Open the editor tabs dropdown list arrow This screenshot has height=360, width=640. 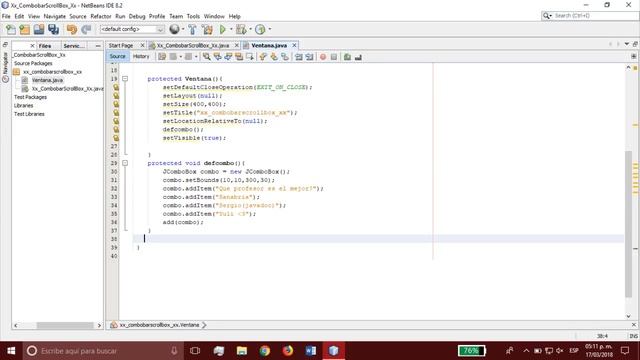coord(627,44)
